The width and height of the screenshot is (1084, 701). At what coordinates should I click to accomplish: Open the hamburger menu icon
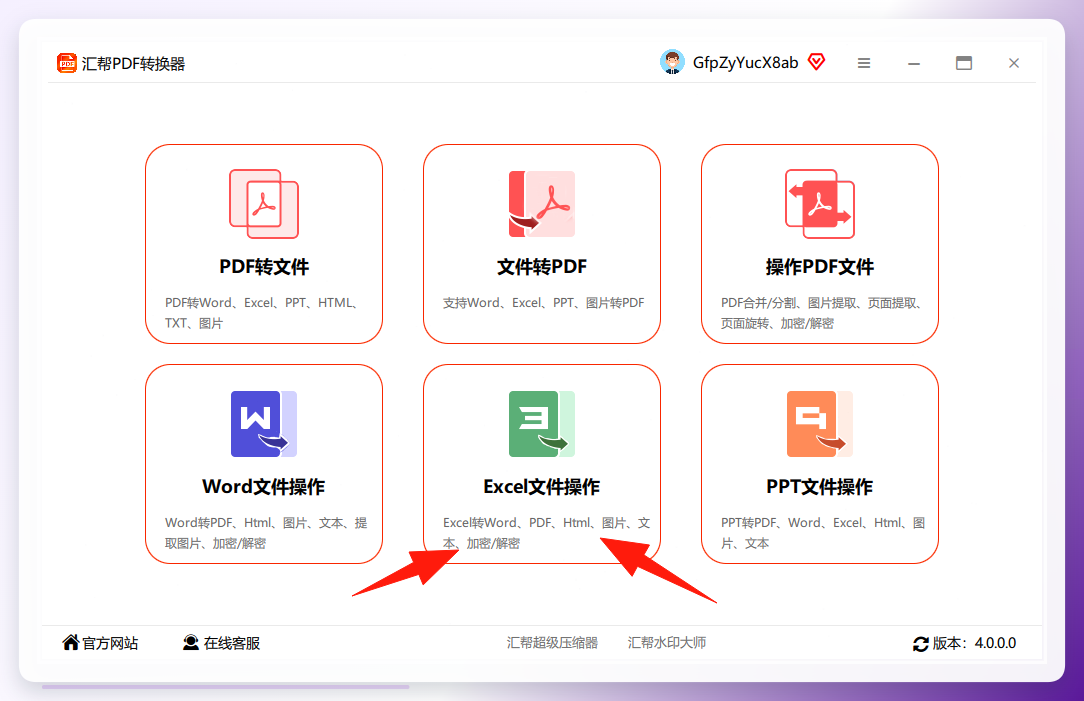863,63
